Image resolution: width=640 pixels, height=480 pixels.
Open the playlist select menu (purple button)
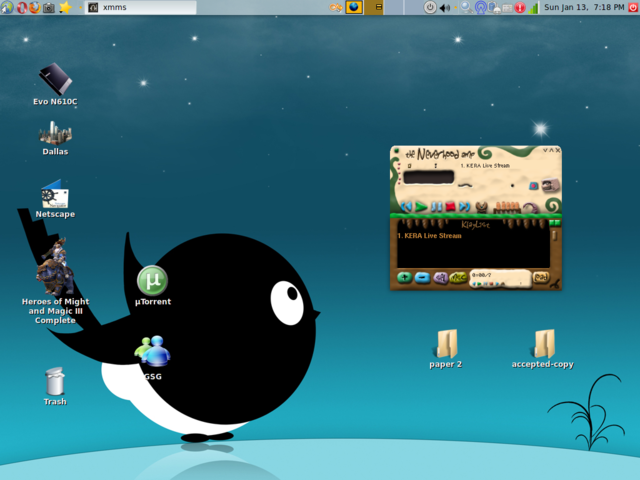pyautogui.click(x=440, y=278)
